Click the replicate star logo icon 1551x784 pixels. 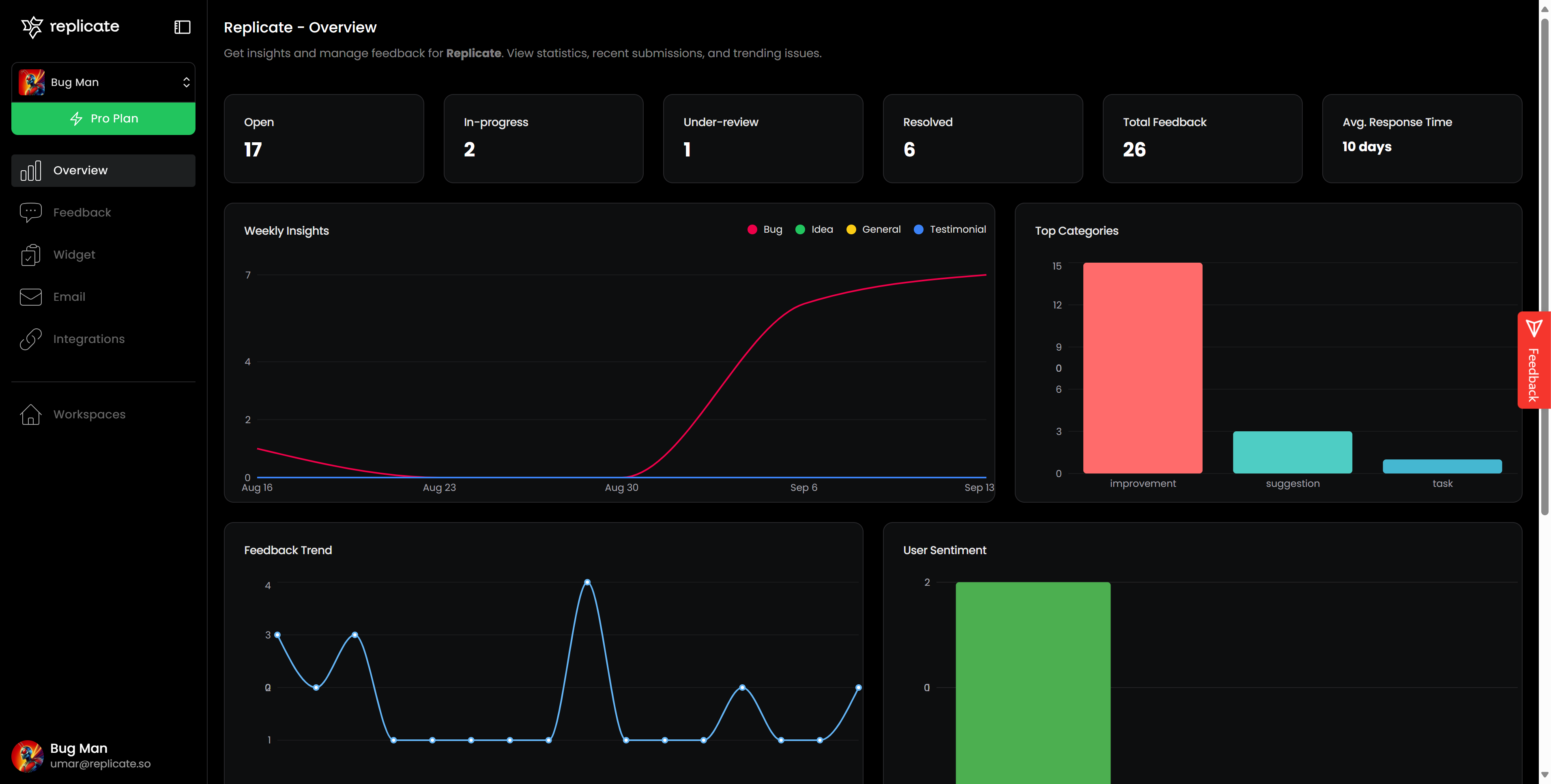pos(32,26)
